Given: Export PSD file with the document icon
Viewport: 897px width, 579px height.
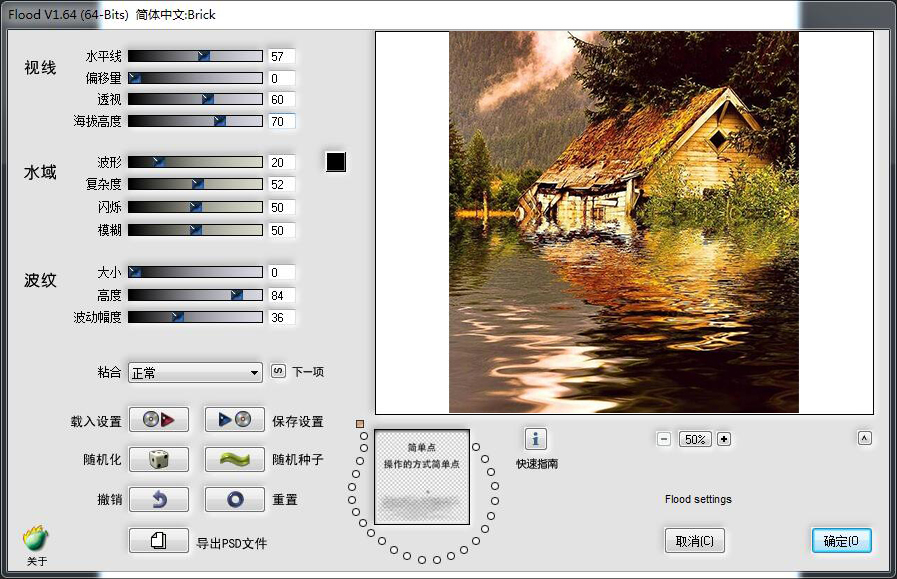Looking at the screenshot, I should pyautogui.click(x=159, y=540).
